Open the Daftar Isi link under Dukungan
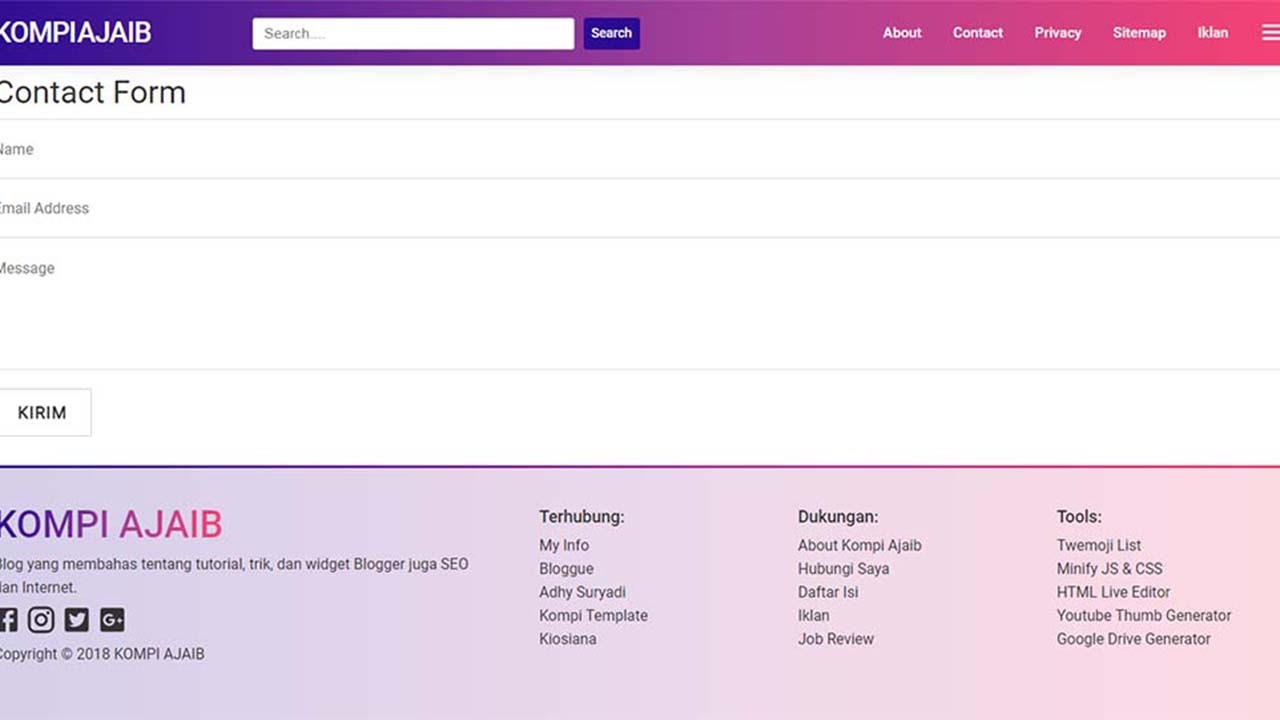 click(x=828, y=592)
